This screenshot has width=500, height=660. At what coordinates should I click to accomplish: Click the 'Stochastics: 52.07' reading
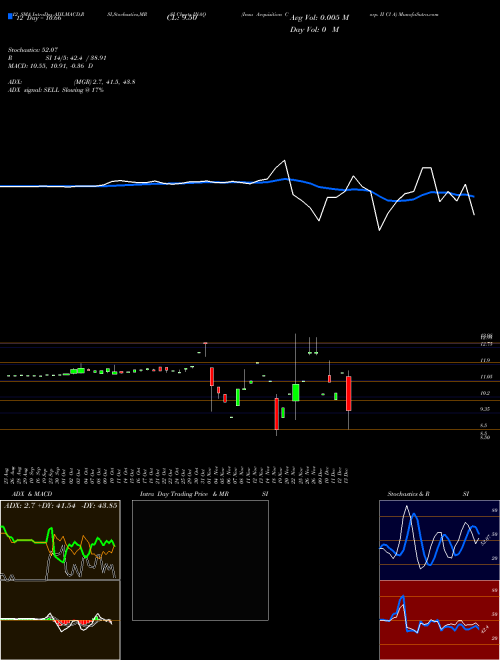[32, 50]
